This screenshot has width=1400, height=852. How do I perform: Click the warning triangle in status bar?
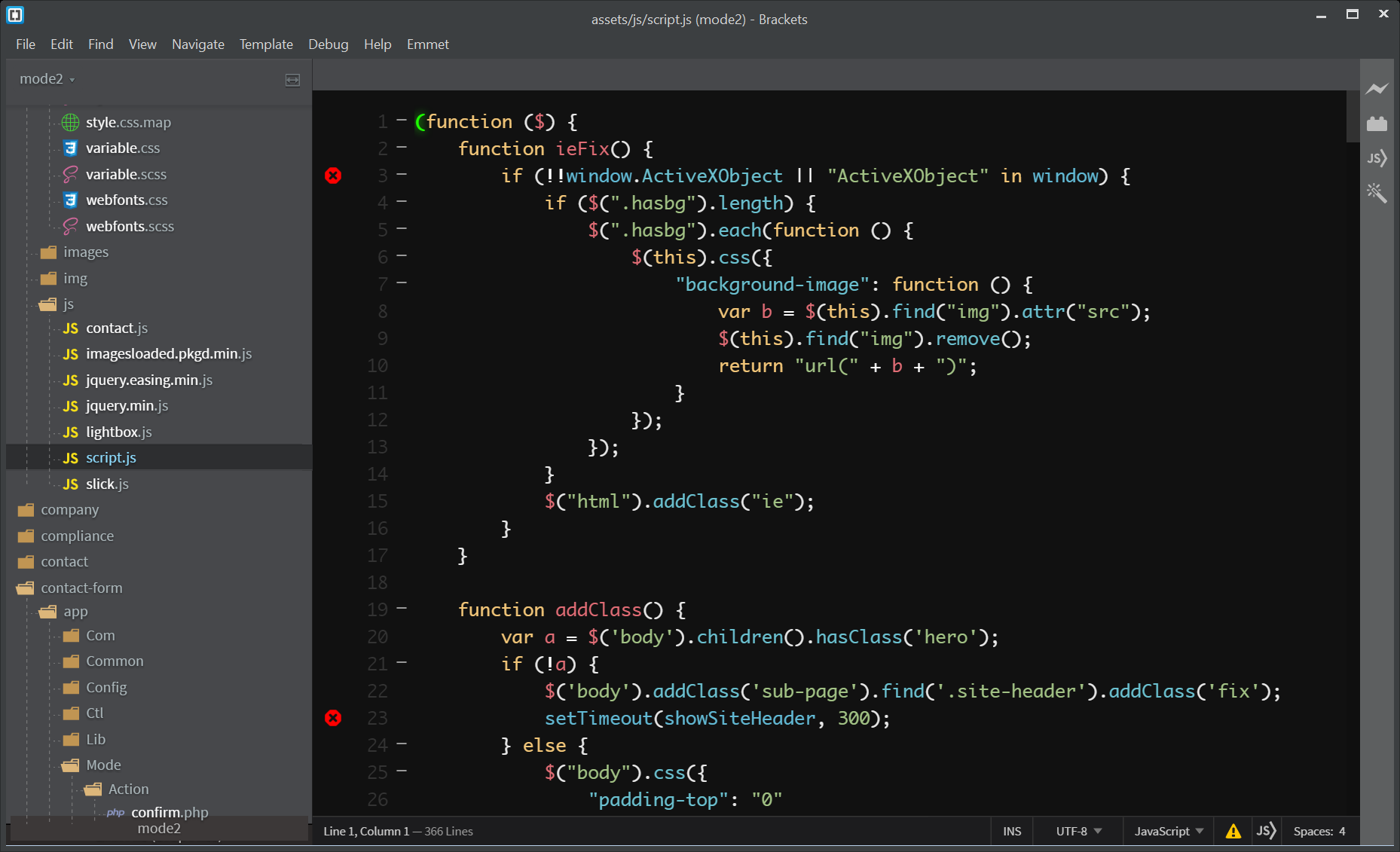[x=1233, y=831]
